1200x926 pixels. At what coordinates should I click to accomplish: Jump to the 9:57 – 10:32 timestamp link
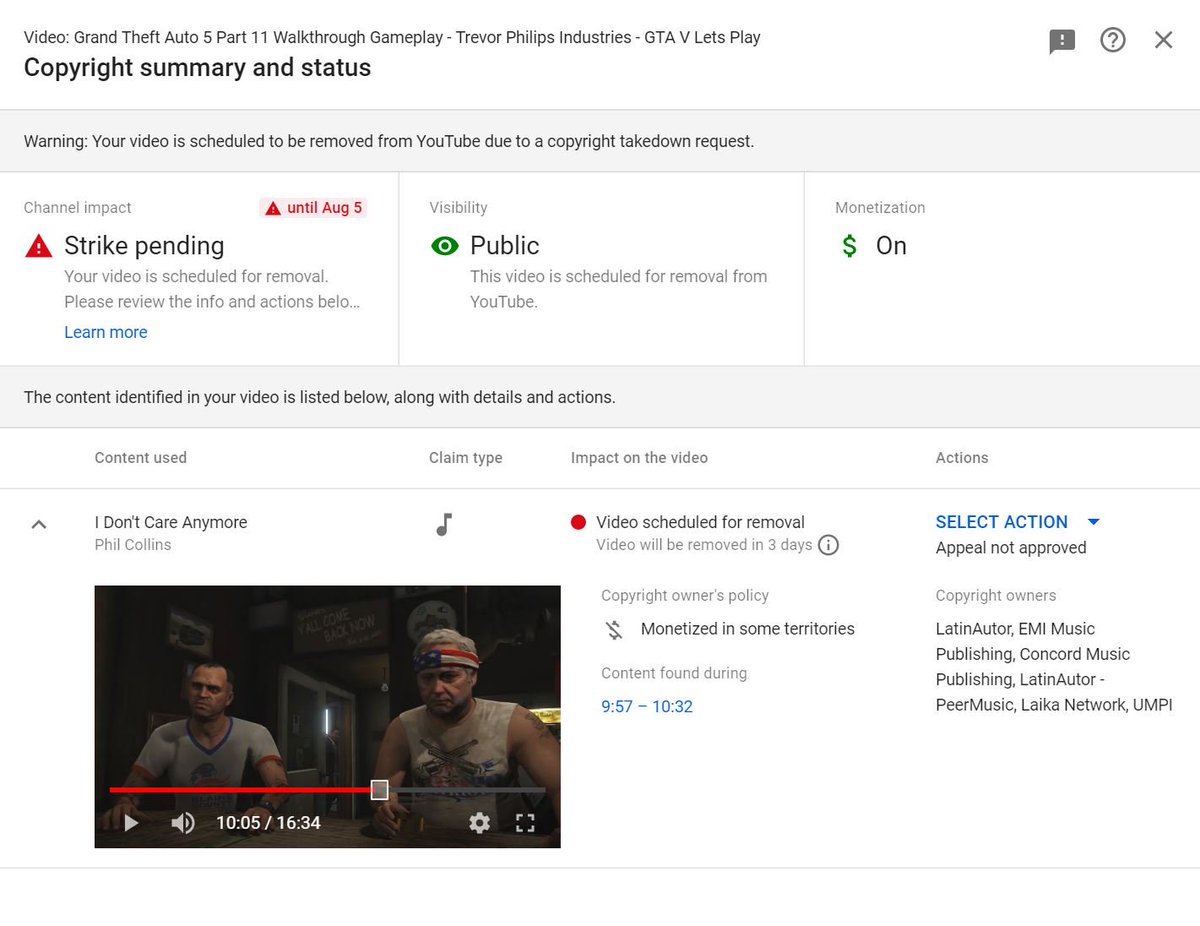(x=647, y=706)
